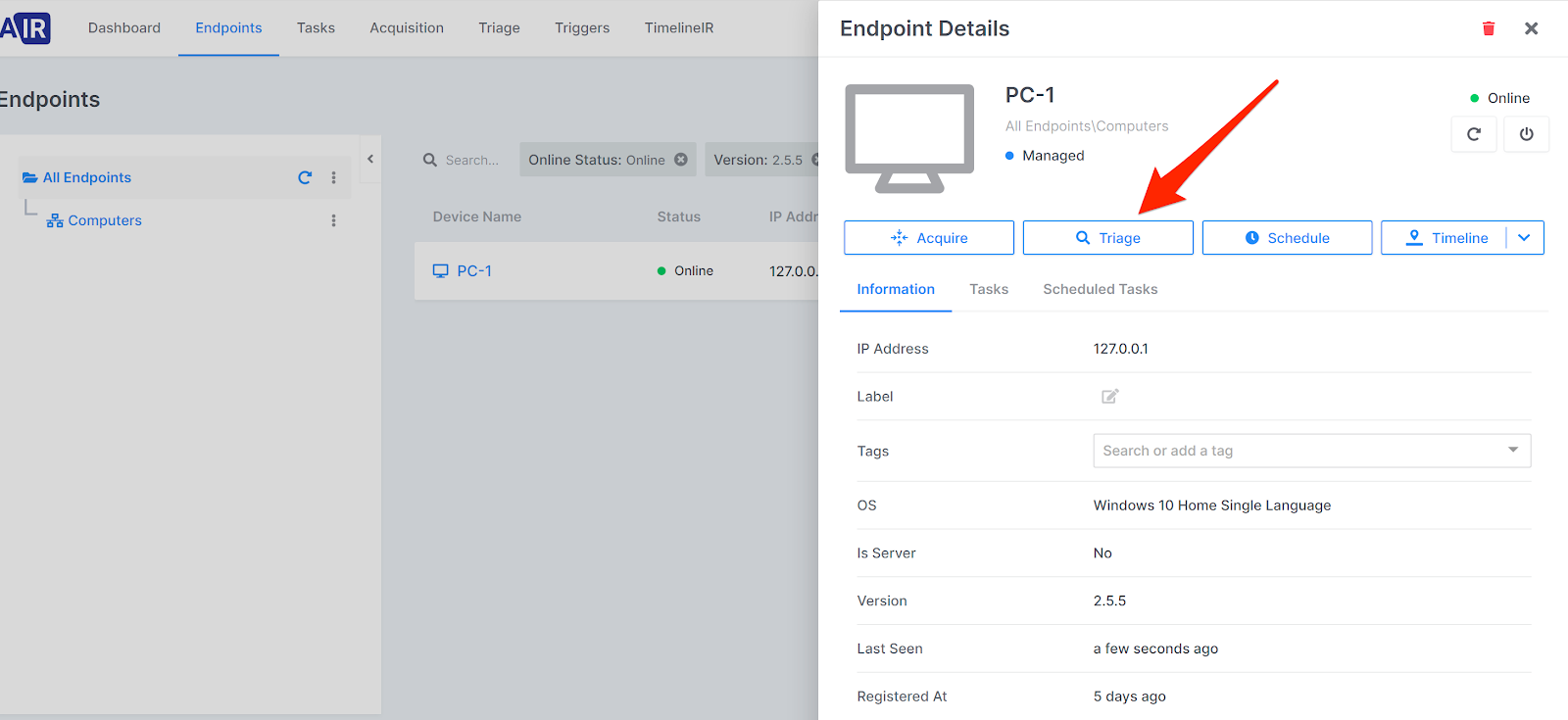Remove the Online Status filter chip

pos(681,160)
